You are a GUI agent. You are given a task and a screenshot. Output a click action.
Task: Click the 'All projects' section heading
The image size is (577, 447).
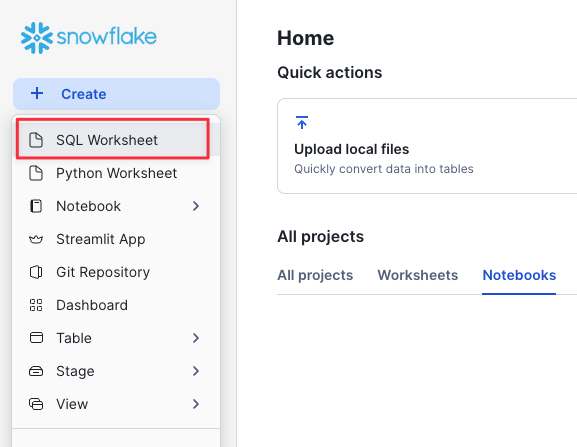coord(321,237)
